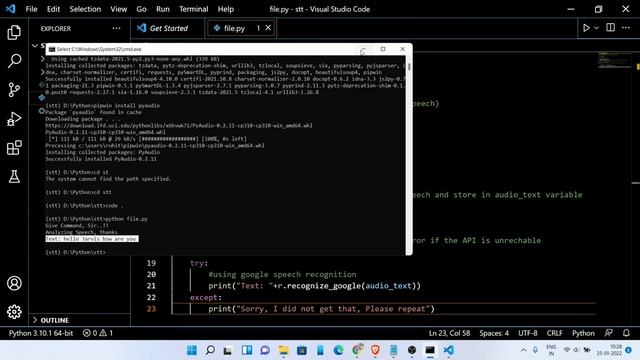Click the 'except:' keyword on line 22
Screen dimensions: 640x360
tap(206, 298)
